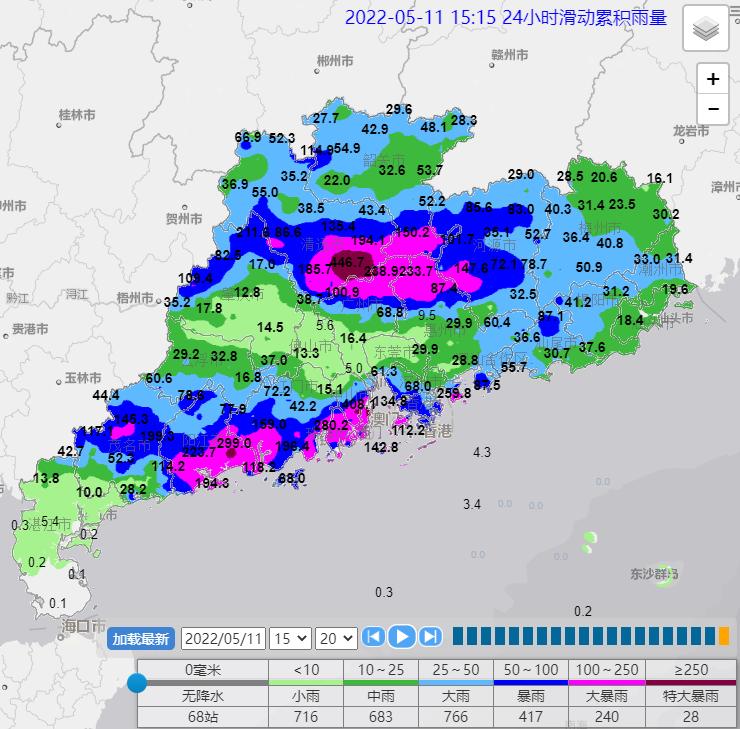Open the minute dropdown showing 20
Viewport: 740px width, 729px height.
click(x=336, y=638)
